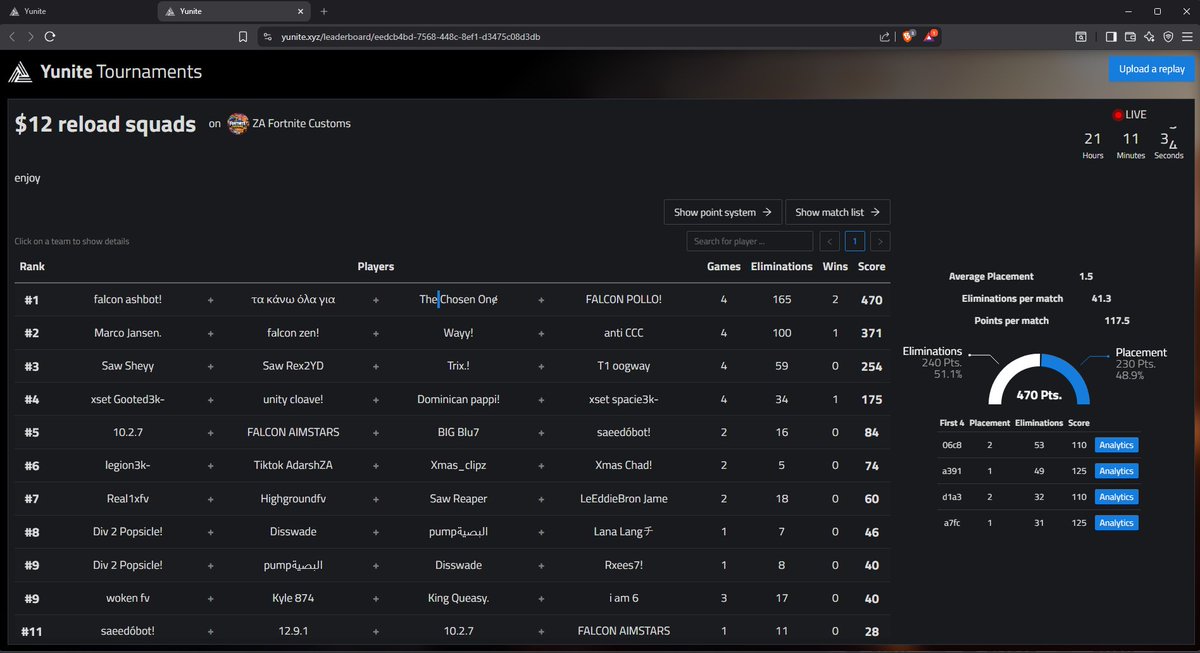This screenshot has width=1200, height=653.
Task: Open the browser hamburger menu
Action: [1187, 36]
